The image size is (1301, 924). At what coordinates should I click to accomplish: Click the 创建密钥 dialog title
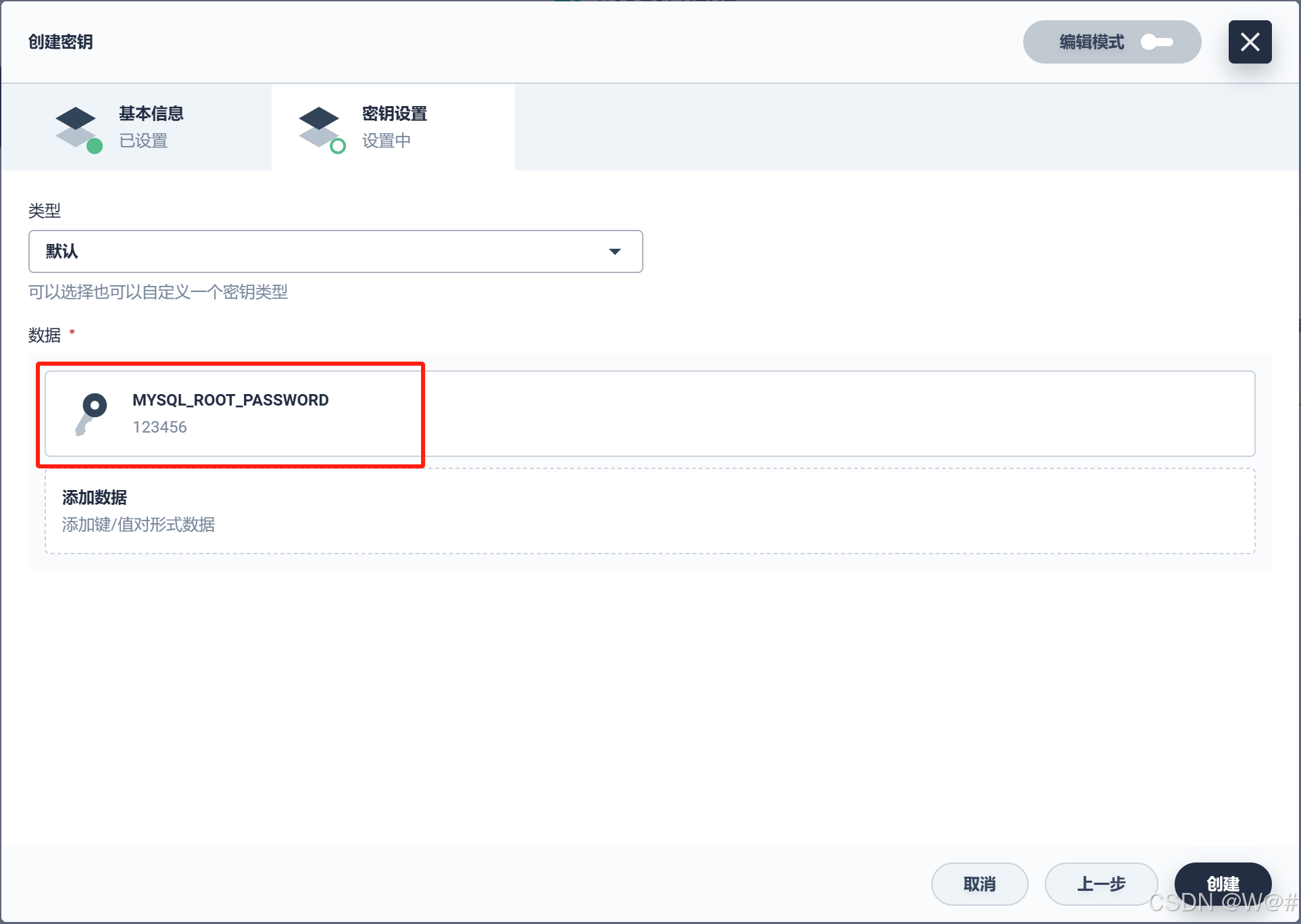pyautogui.click(x=61, y=42)
